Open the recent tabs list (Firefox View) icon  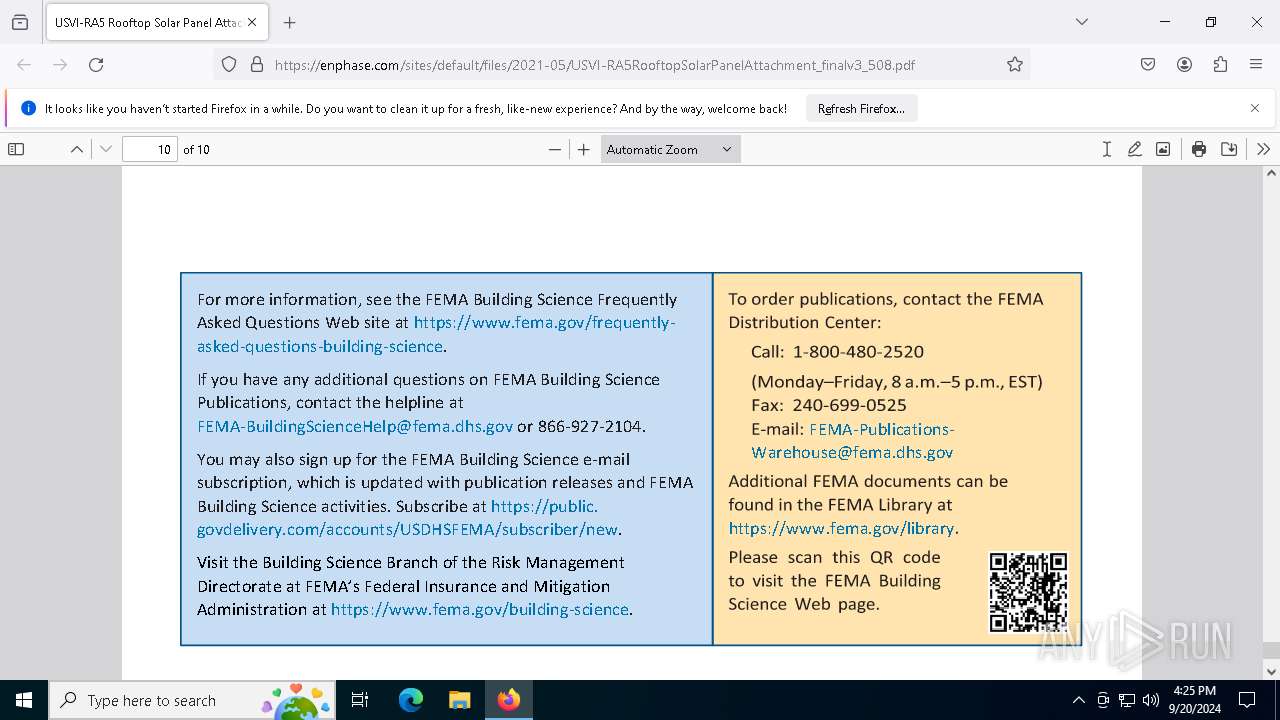click(20, 22)
